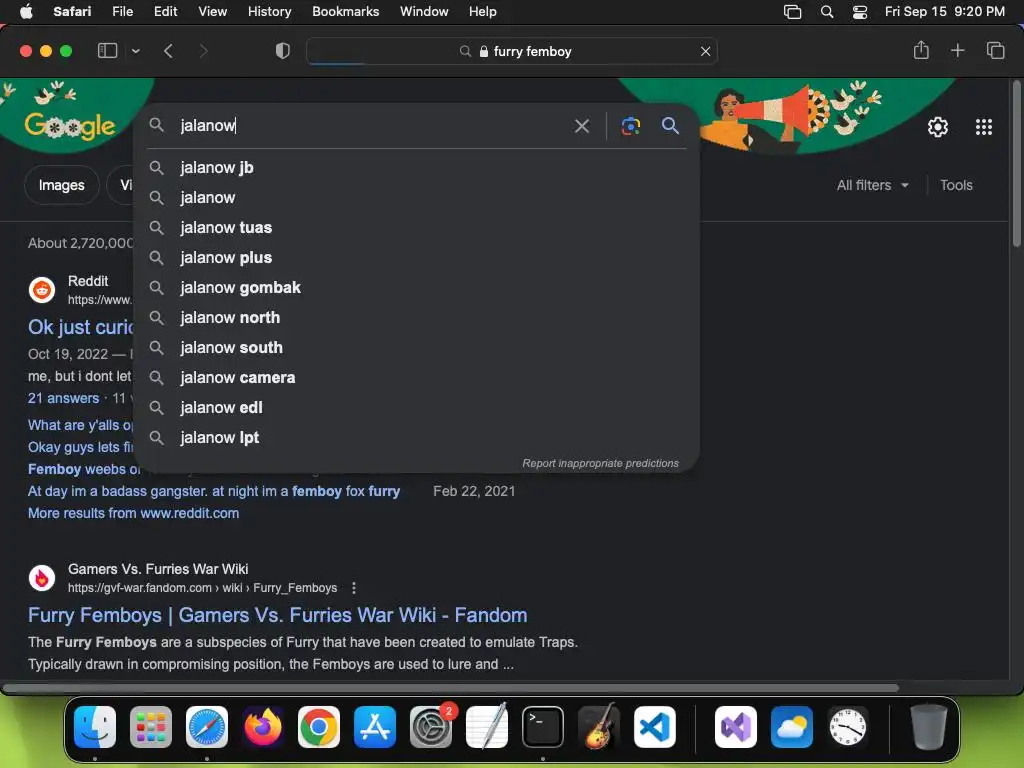Select the 'jalanow camera' suggestion

tap(417, 378)
